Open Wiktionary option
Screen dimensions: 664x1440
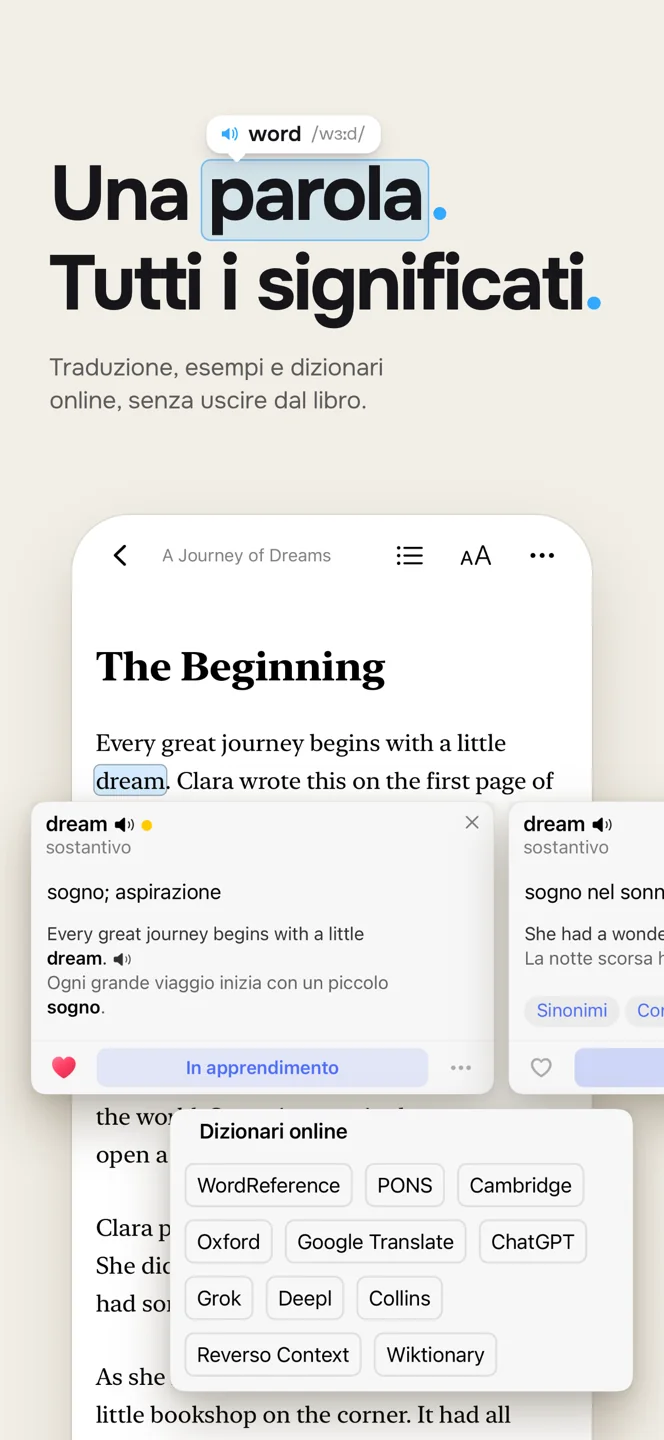[x=435, y=1355]
